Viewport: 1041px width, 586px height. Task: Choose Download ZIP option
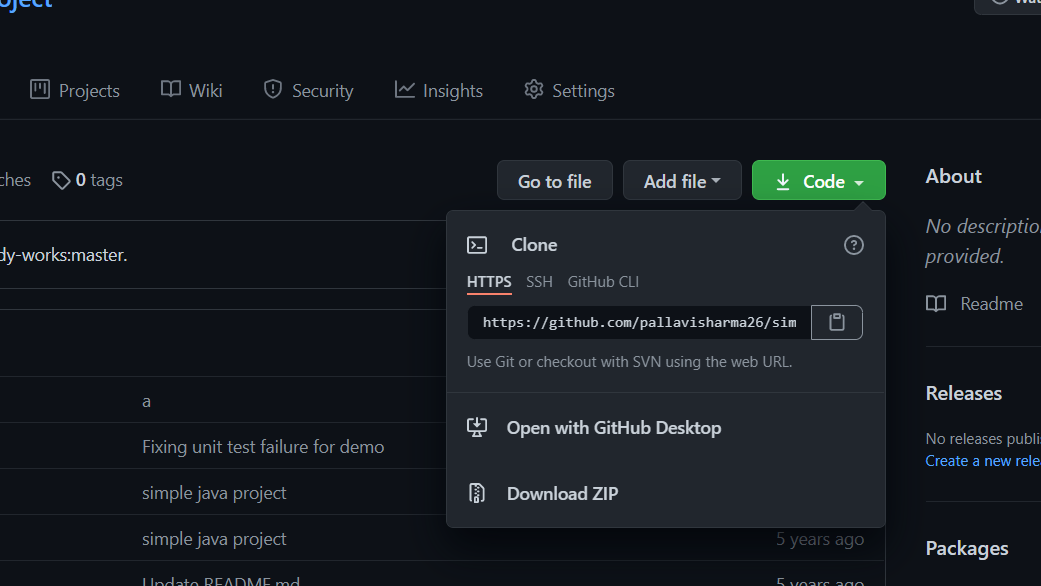(x=562, y=494)
